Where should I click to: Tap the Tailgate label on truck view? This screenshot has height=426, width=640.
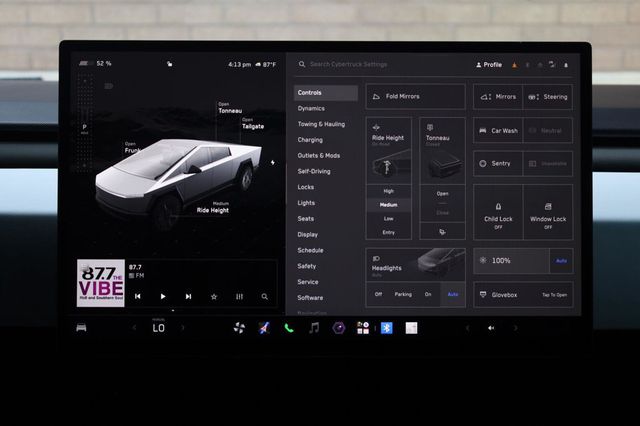tap(253, 124)
